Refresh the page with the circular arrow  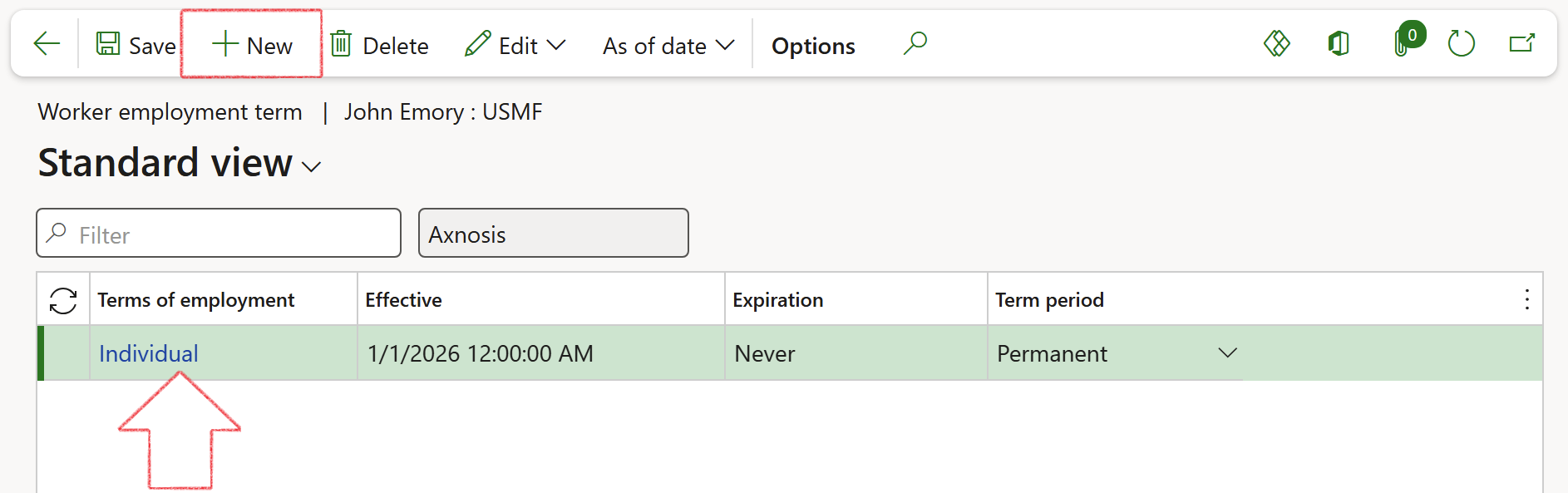pyautogui.click(x=1461, y=43)
